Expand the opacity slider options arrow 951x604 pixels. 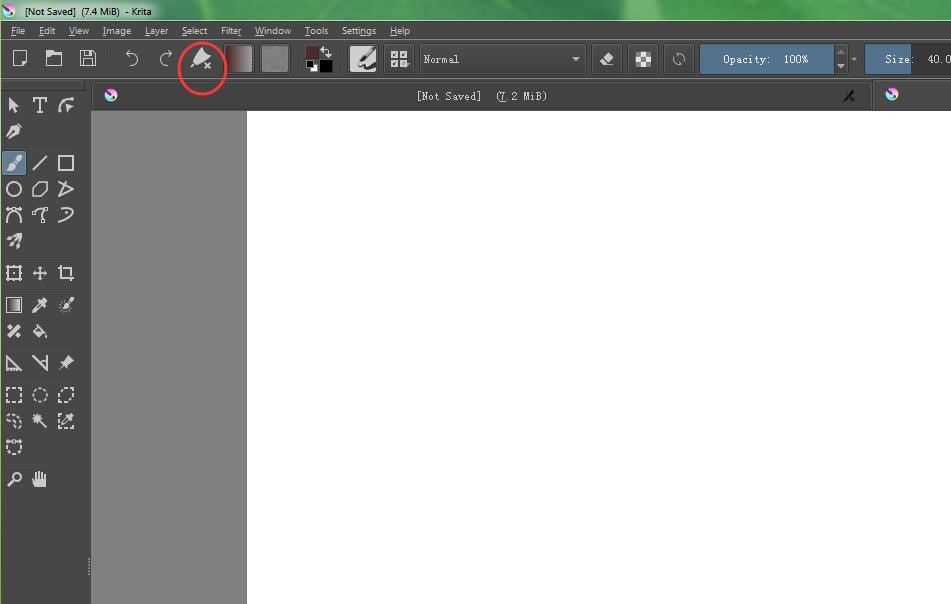click(x=854, y=59)
